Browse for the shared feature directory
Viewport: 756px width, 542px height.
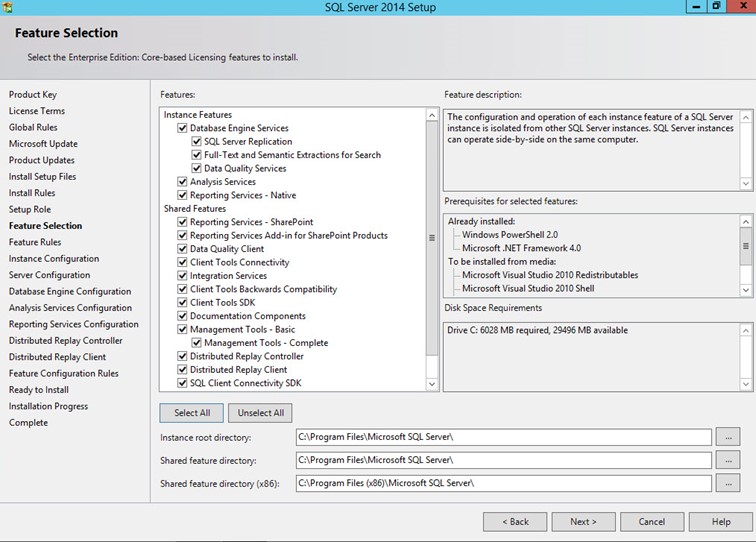click(x=728, y=460)
